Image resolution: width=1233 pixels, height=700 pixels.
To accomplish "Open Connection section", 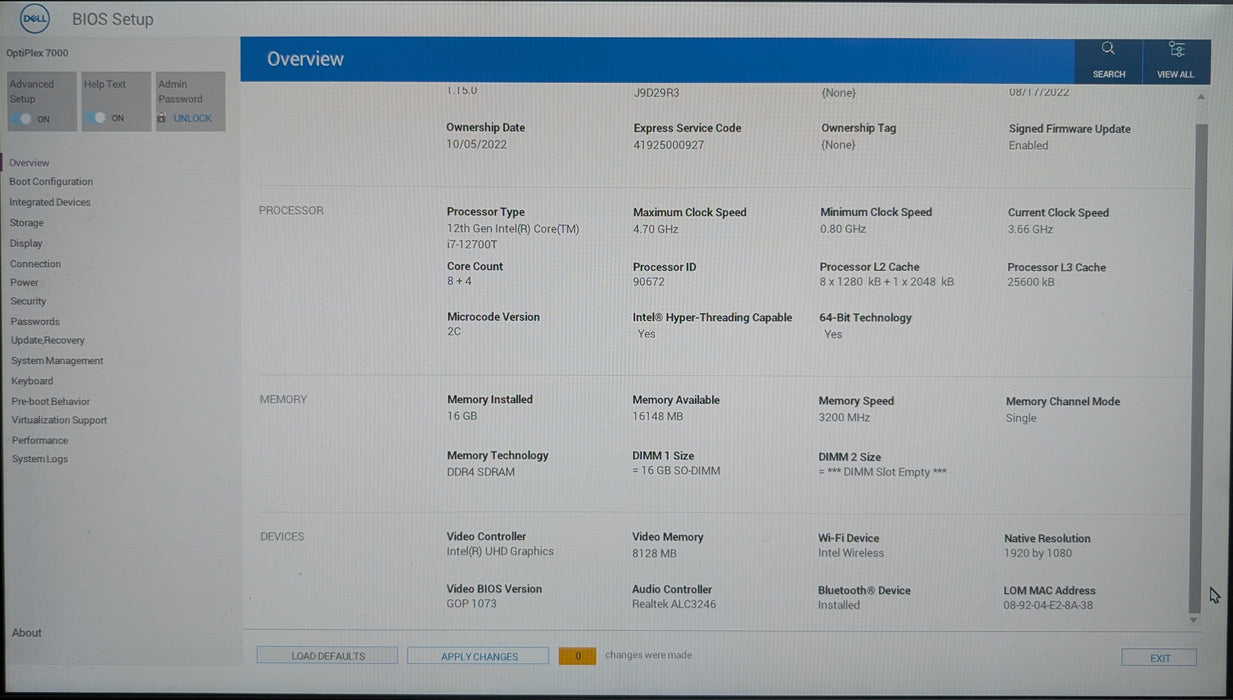I will click(x=36, y=264).
